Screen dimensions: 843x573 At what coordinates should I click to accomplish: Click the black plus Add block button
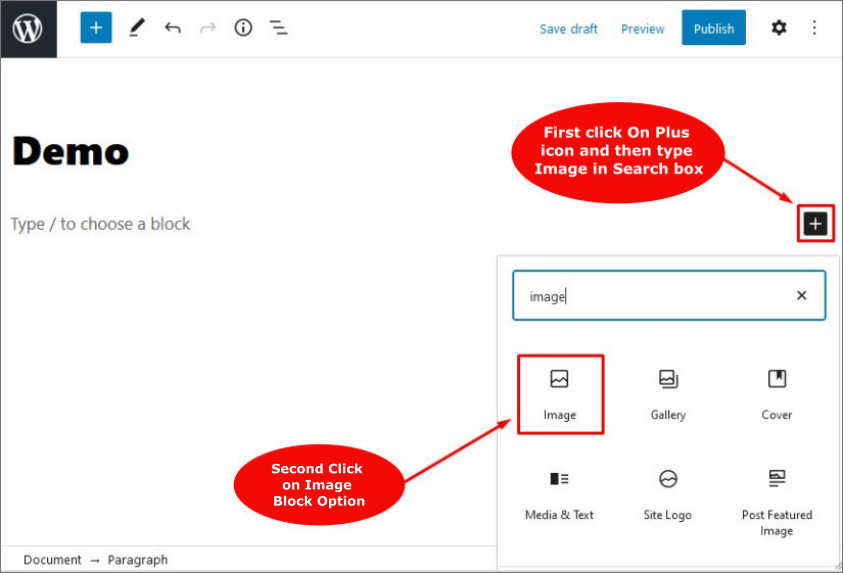pyautogui.click(x=816, y=224)
